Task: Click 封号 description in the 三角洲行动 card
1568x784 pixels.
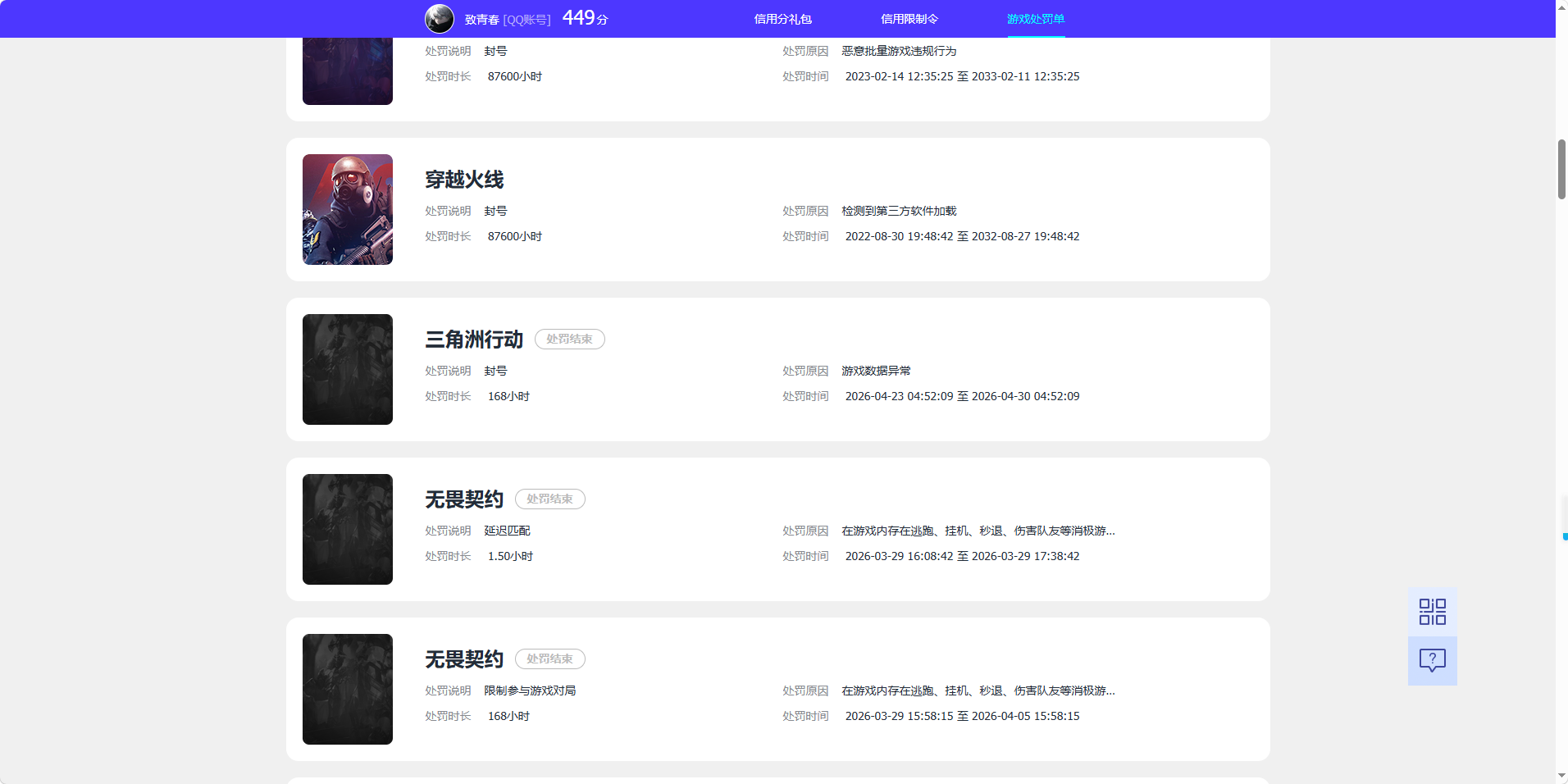Action: [x=495, y=371]
